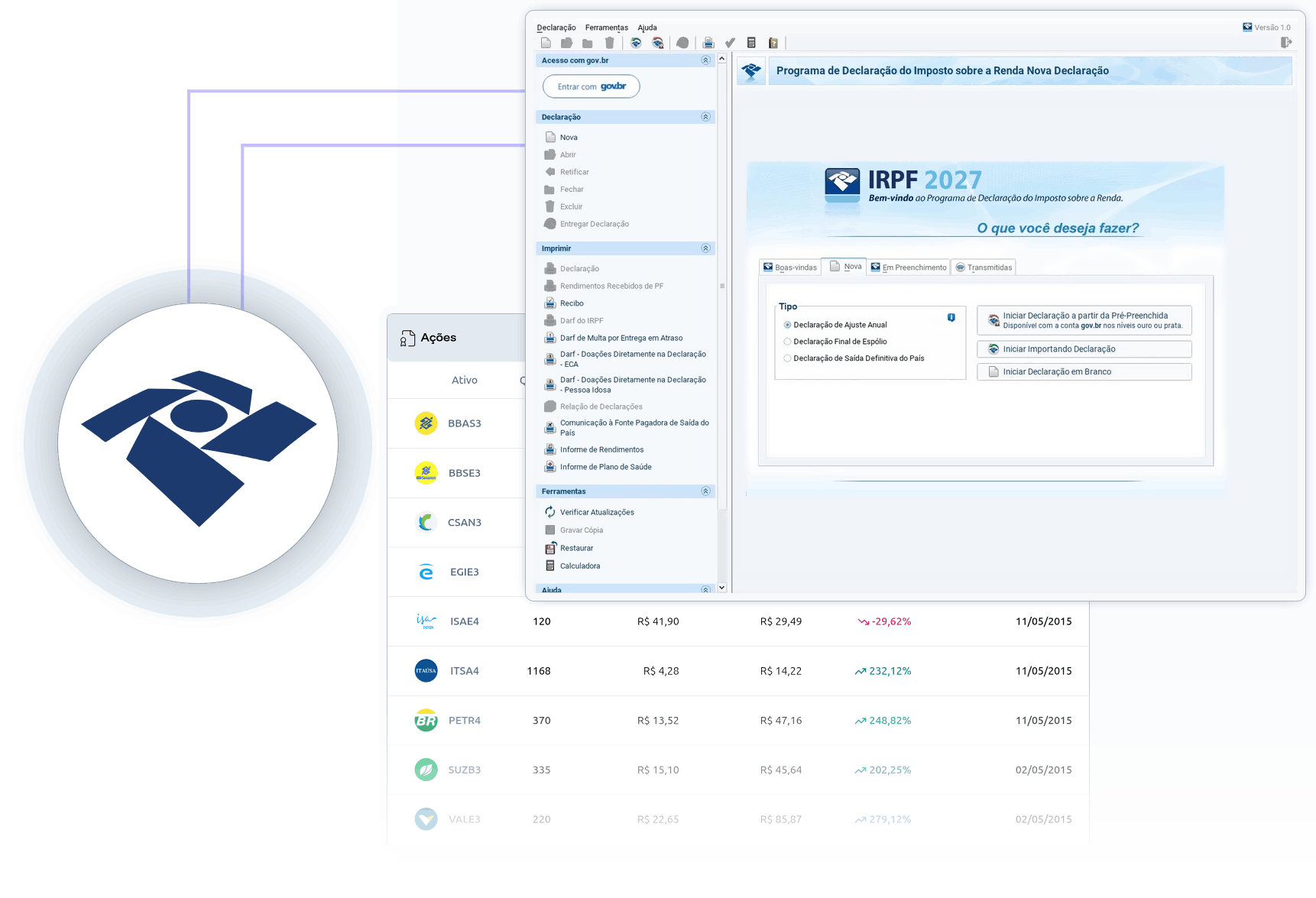This screenshot has width=1316, height=898.
Task: Click the ISAE4 stock logo in Ações table
Action: coord(426,621)
